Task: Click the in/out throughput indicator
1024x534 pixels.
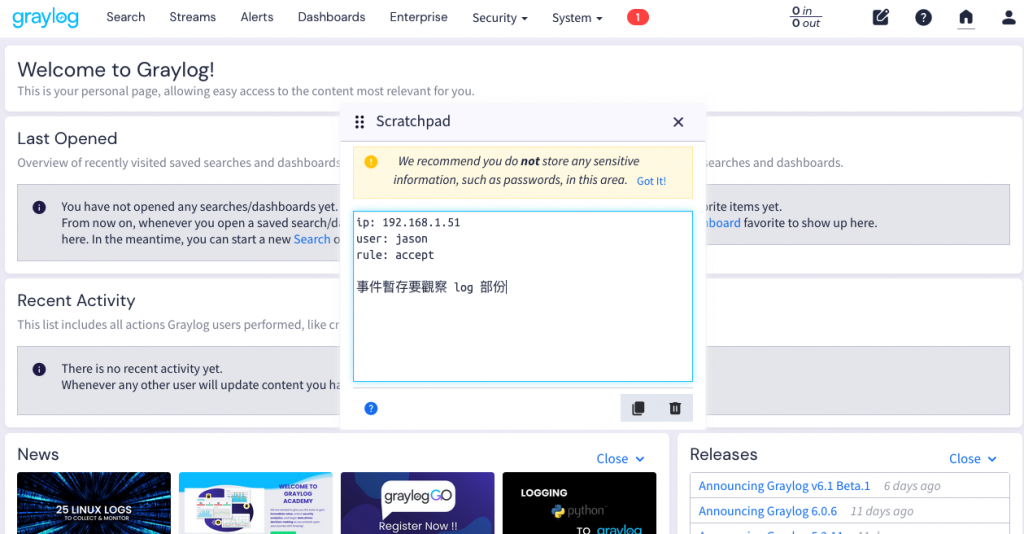Action: 805,17
